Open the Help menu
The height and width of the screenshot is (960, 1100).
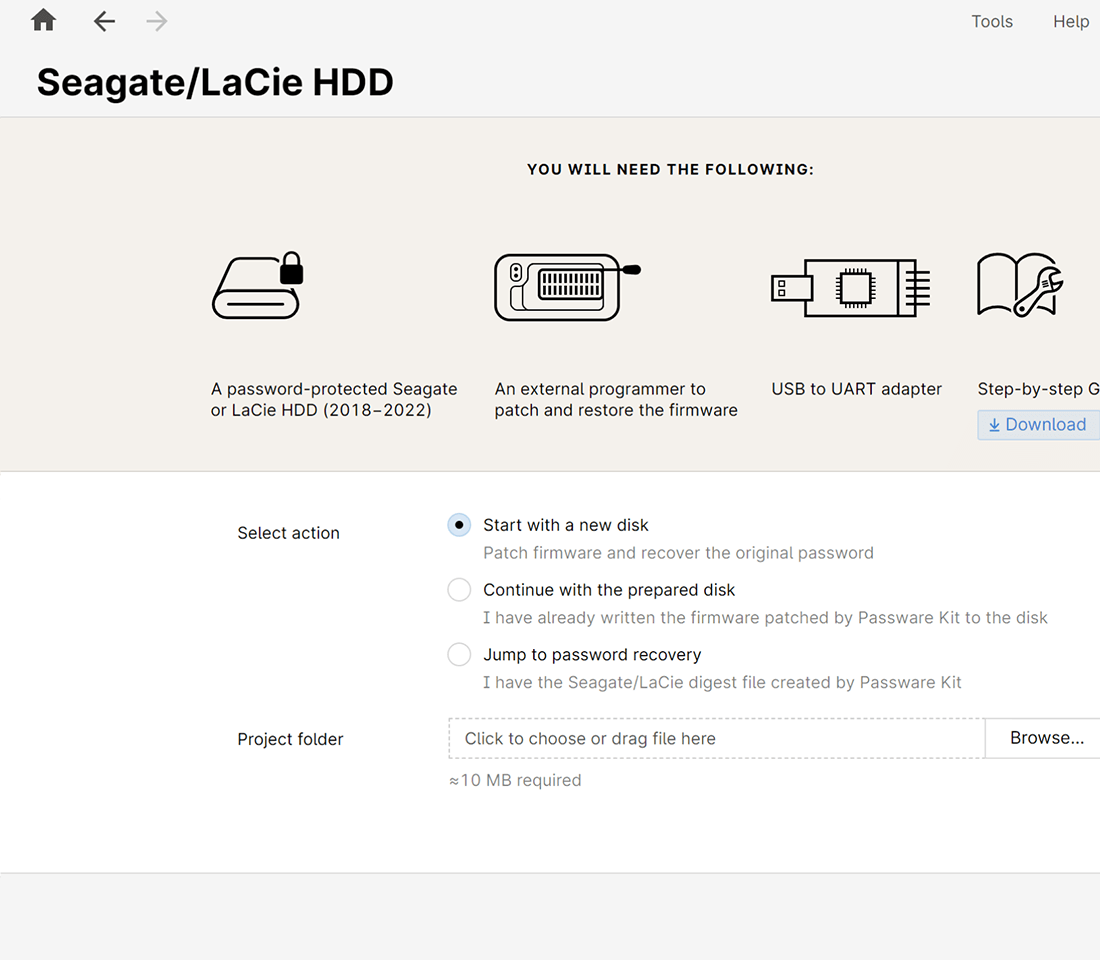pyautogui.click(x=1071, y=22)
